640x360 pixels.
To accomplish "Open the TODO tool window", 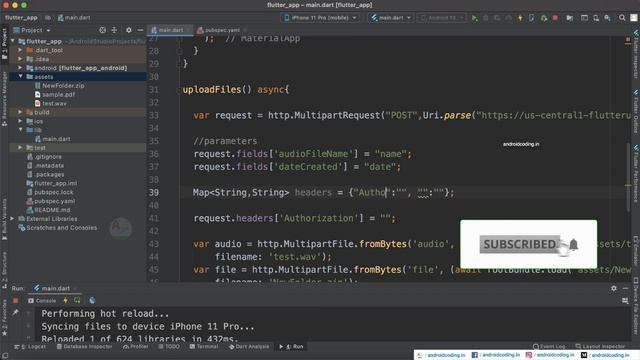I will [x=169, y=347].
